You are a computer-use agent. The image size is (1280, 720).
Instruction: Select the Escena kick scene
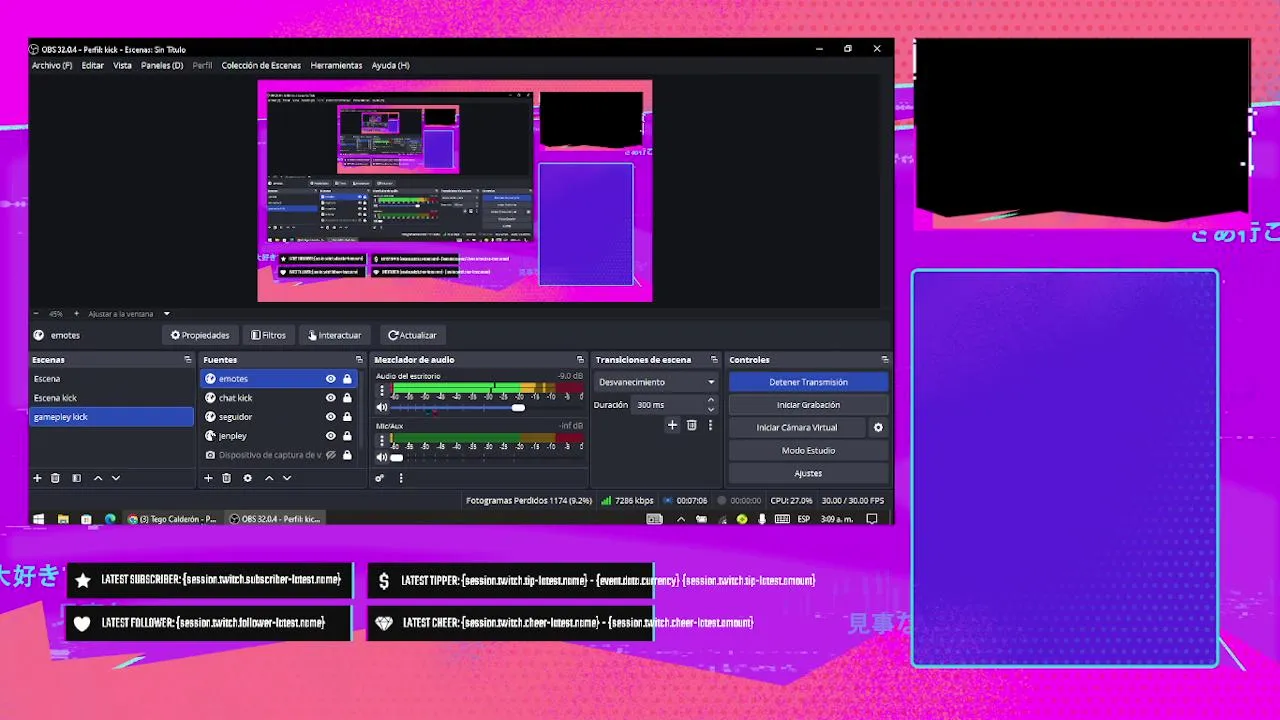pos(111,398)
